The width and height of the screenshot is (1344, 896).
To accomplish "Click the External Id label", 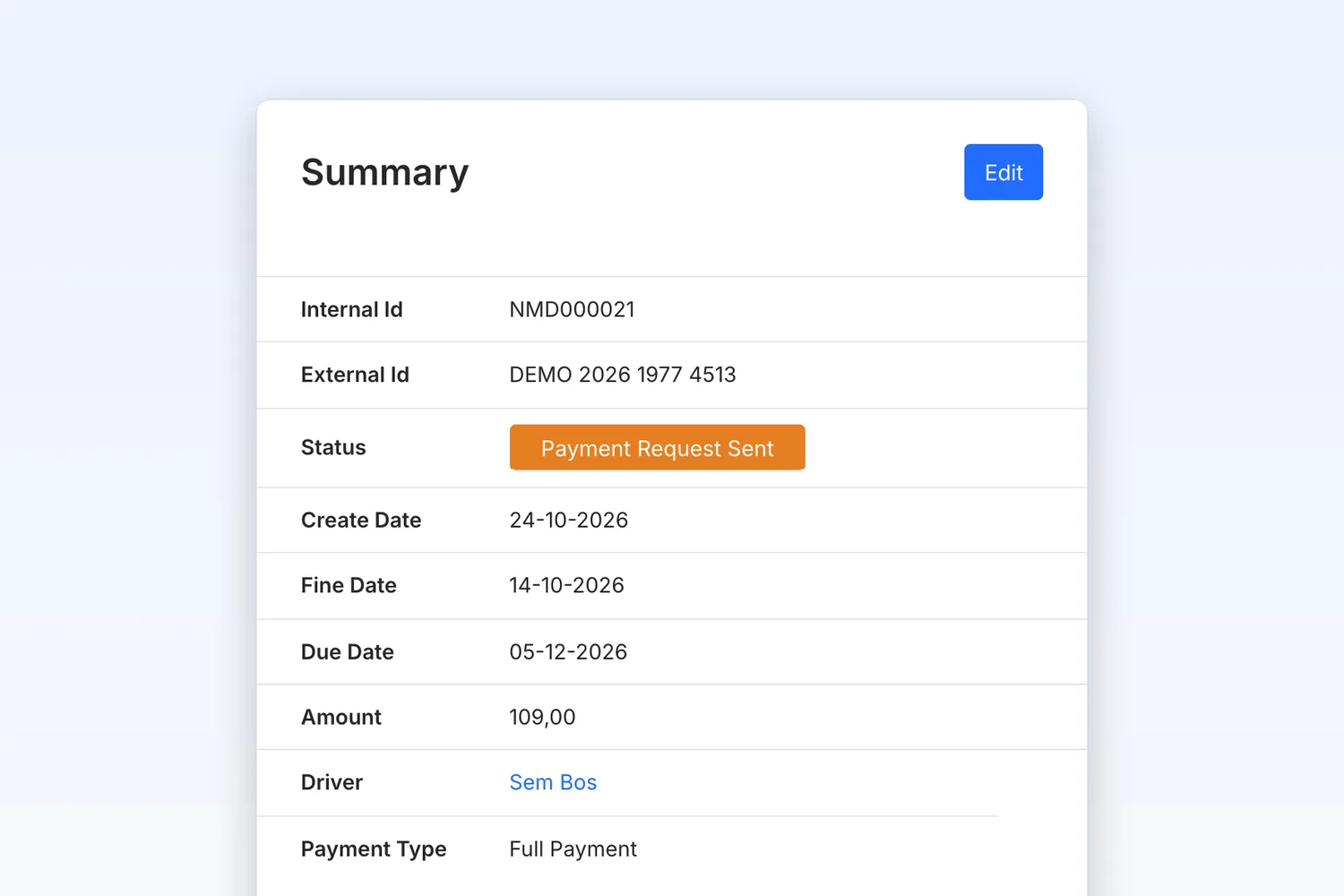I will 355,375.
